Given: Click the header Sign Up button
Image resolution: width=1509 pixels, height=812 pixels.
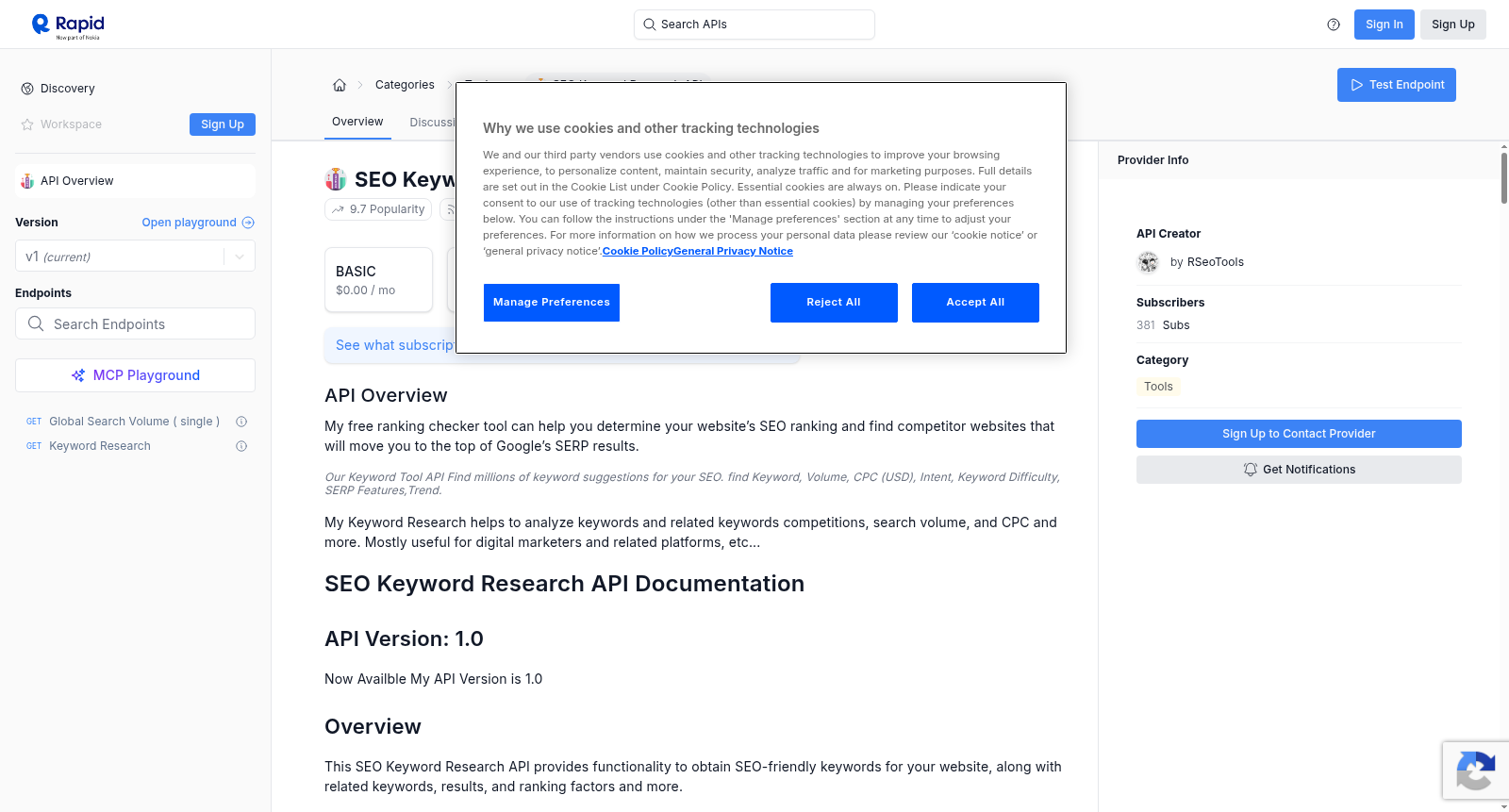Looking at the screenshot, I should [1453, 25].
